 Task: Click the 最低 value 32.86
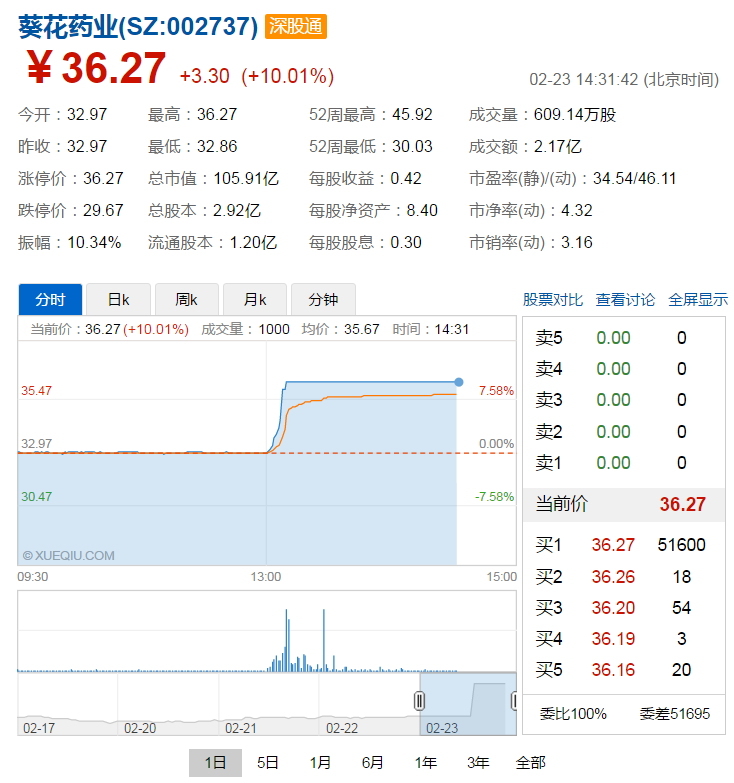pyautogui.click(x=217, y=146)
